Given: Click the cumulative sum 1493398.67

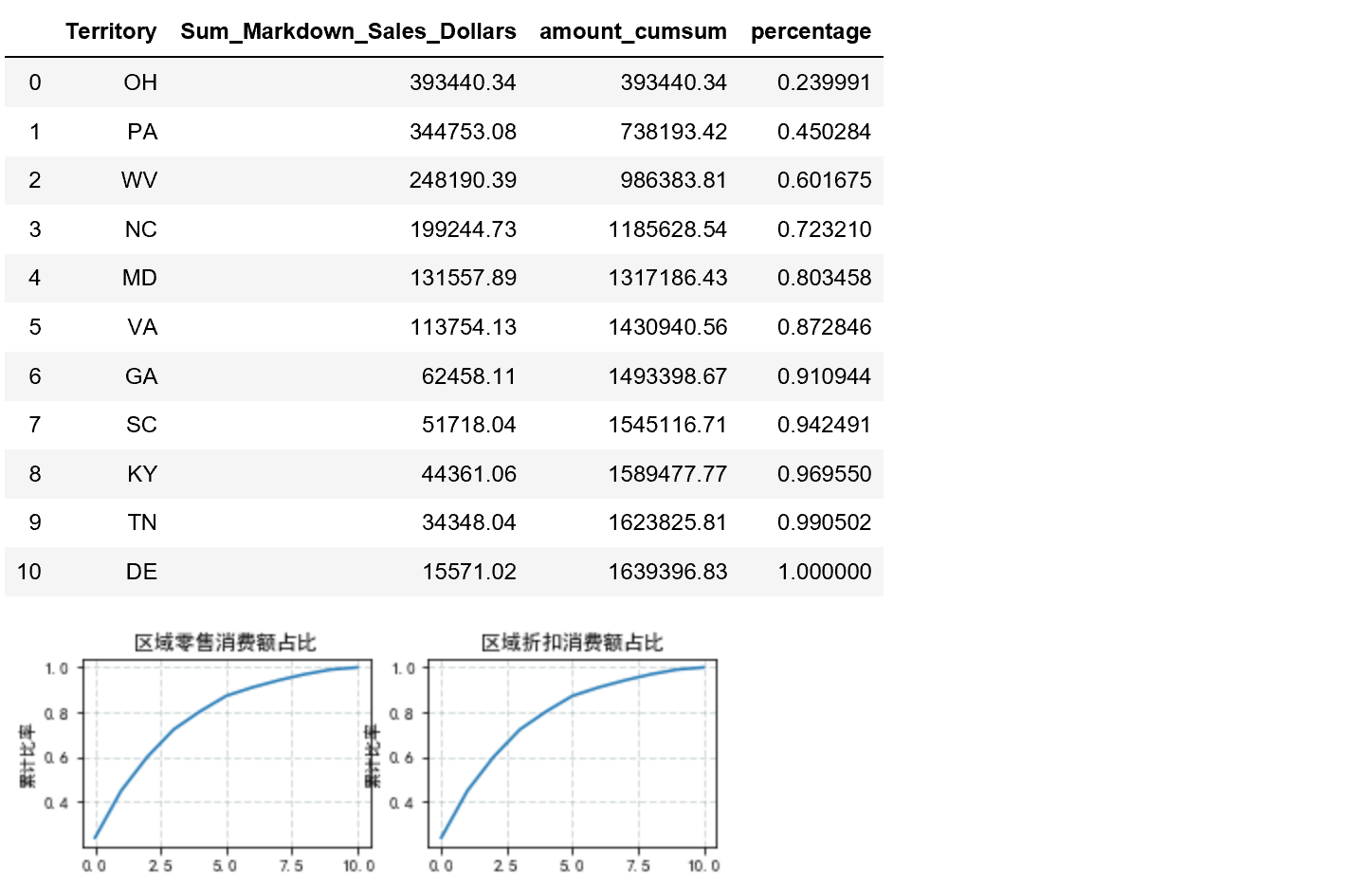Looking at the screenshot, I should [667, 376].
